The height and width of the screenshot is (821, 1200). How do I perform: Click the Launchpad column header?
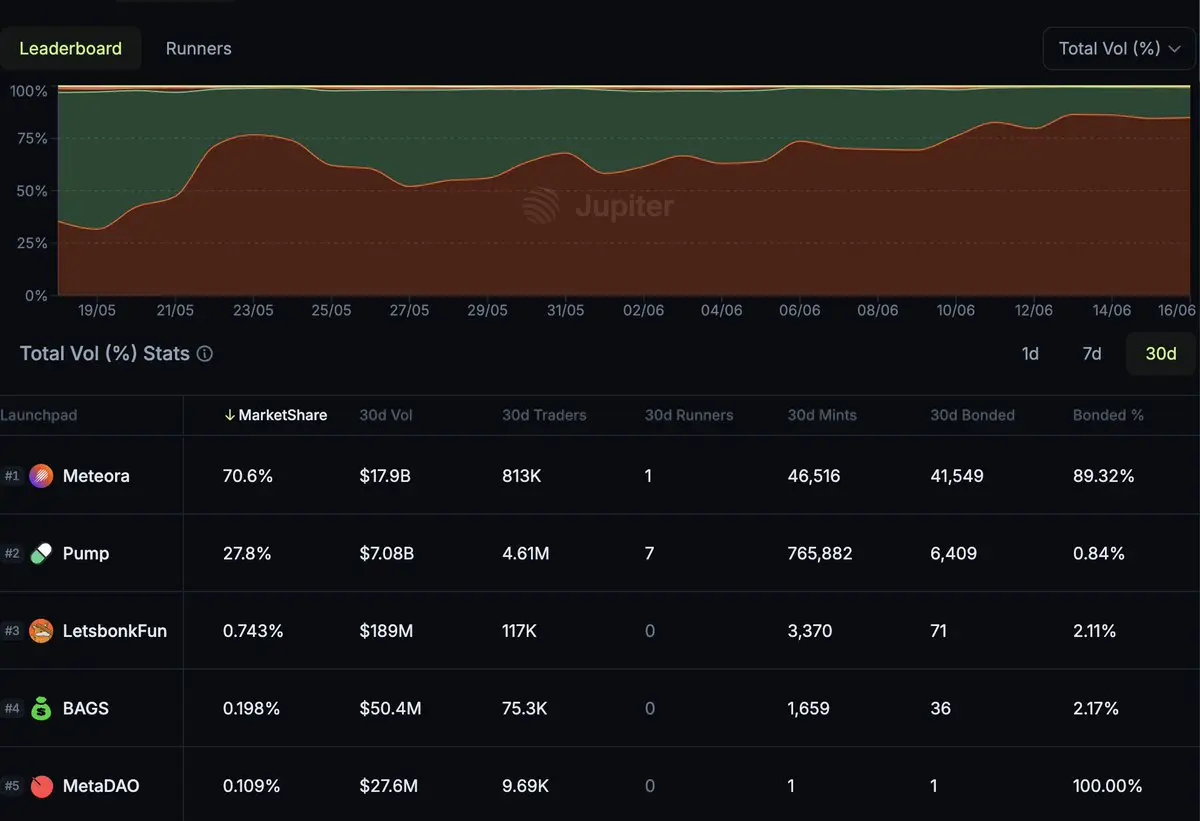click(x=38, y=415)
